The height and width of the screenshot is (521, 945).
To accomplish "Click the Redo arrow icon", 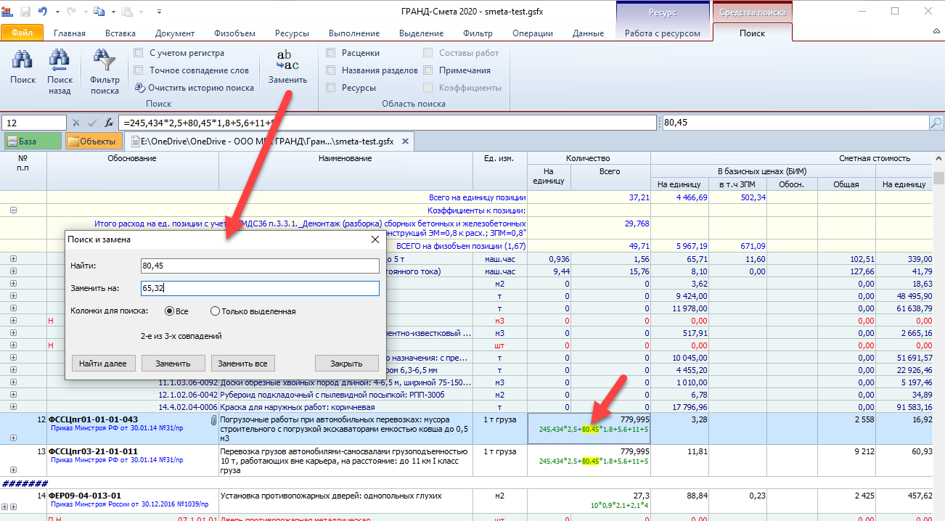I will pyautogui.click(x=72, y=11).
